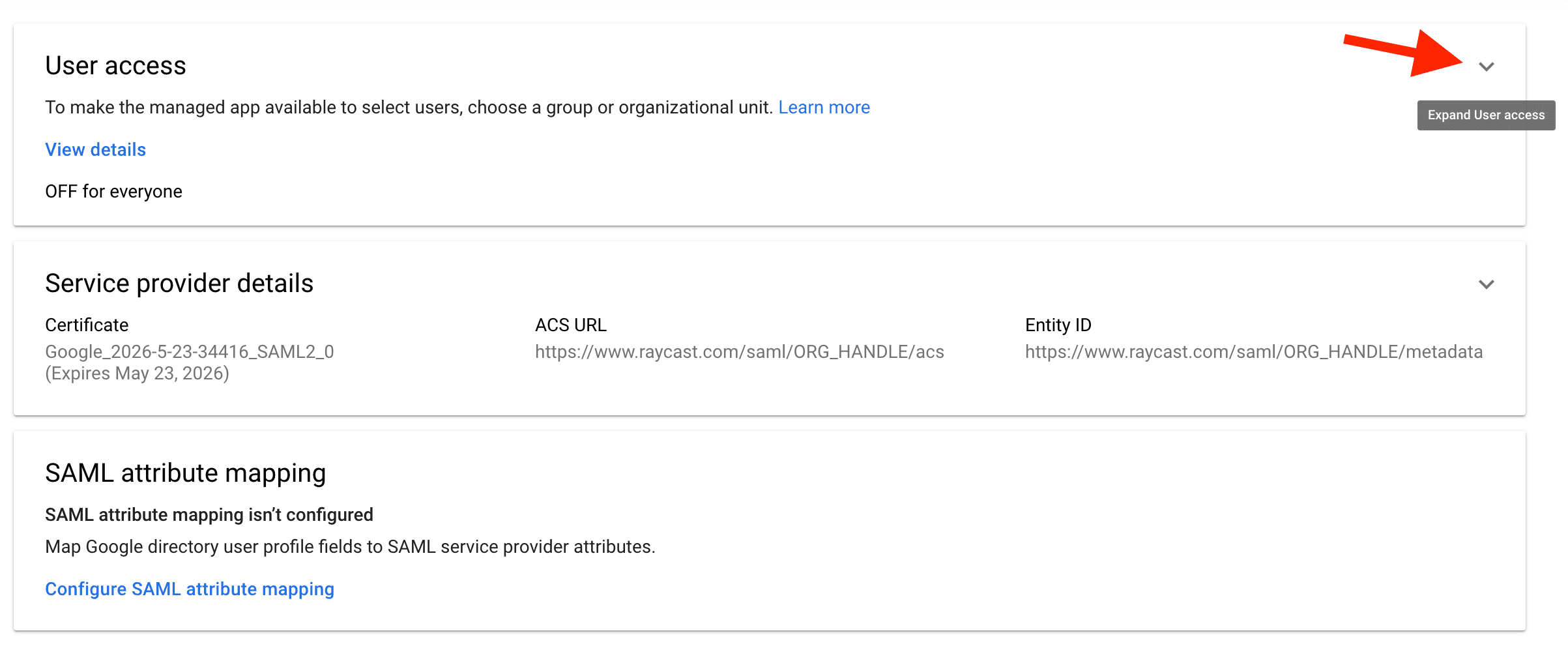1568x648 pixels.
Task: Click the Certificate label
Action: tap(86, 325)
